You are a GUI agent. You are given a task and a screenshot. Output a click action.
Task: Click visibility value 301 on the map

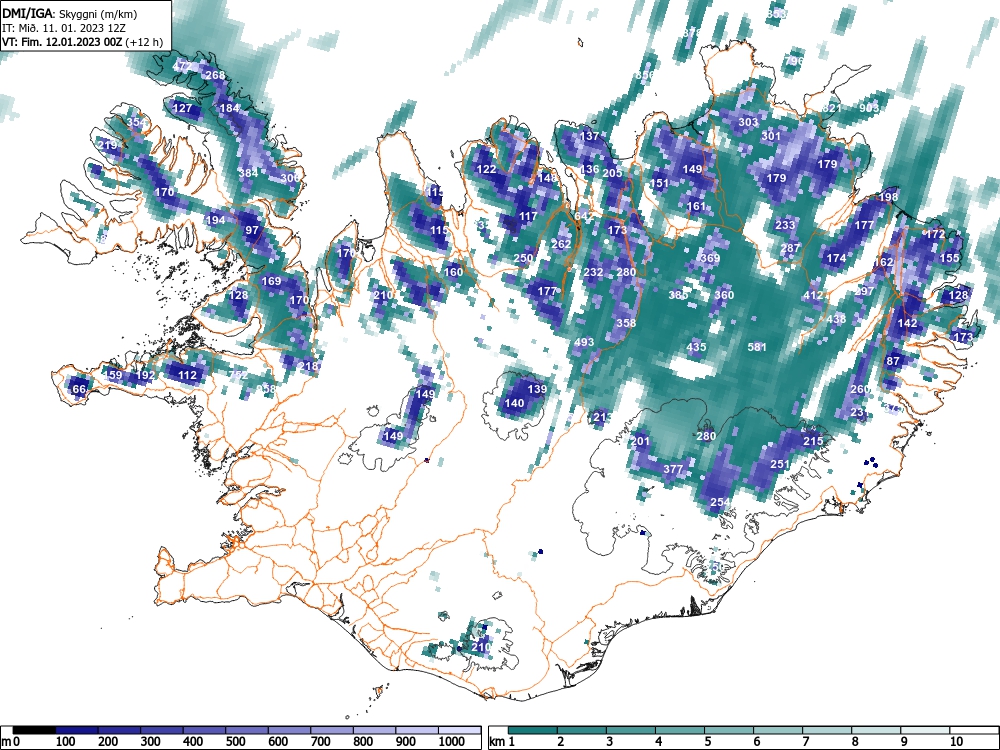tap(771, 136)
